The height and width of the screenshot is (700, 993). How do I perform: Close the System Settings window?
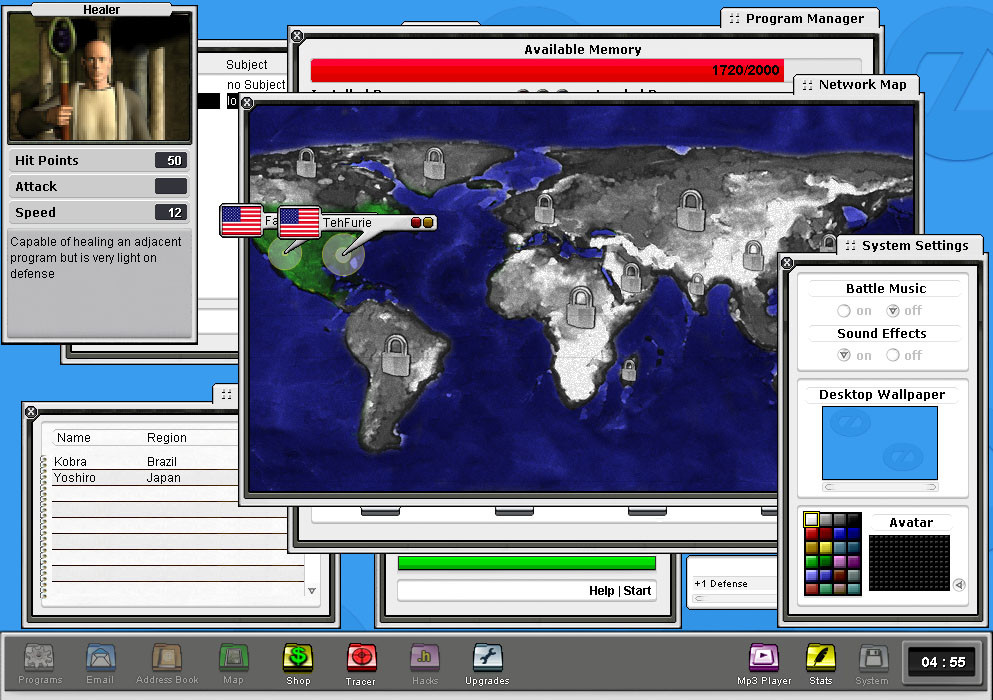pos(787,262)
